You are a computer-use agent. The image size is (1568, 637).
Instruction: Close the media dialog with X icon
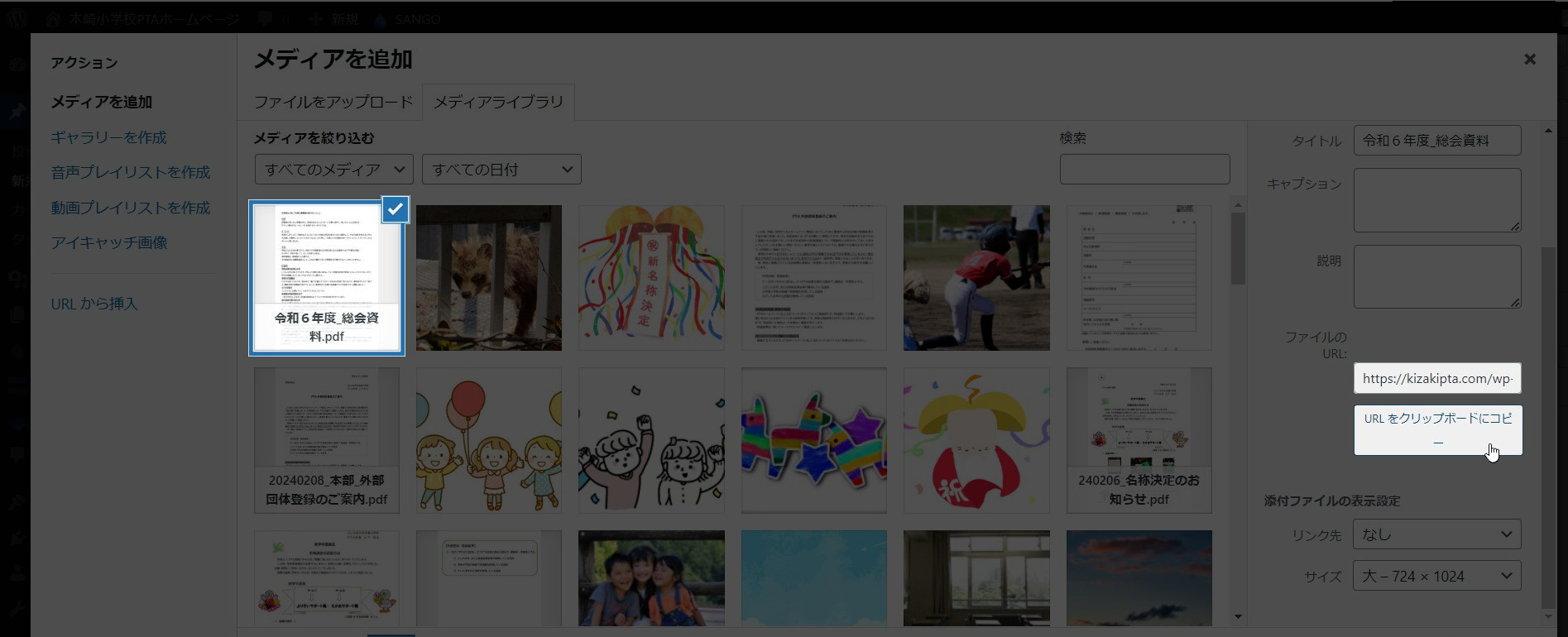click(x=1529, y=60)
